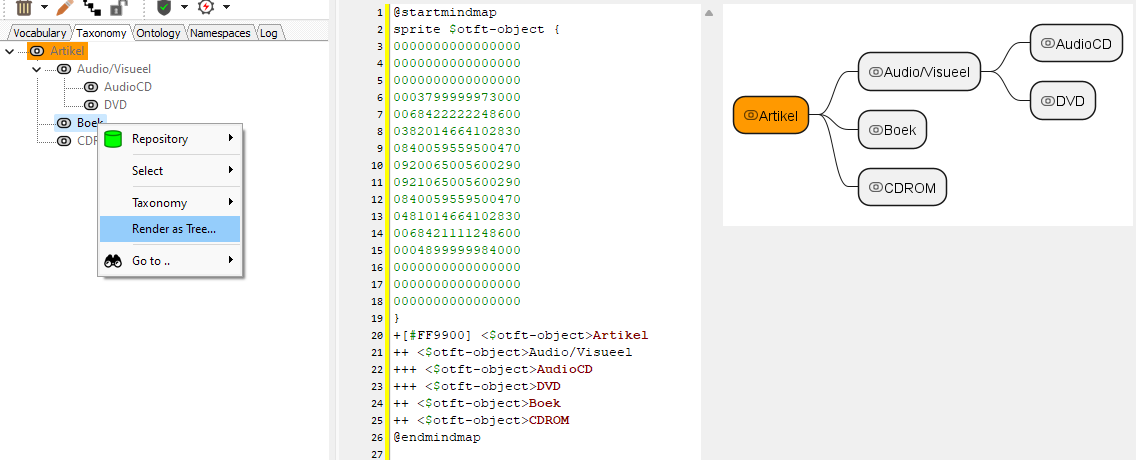The height and width of the screenshot is (460, 1136).
Task: Open the dropdown arrow beside the trash icon
Action: [44, 7]
